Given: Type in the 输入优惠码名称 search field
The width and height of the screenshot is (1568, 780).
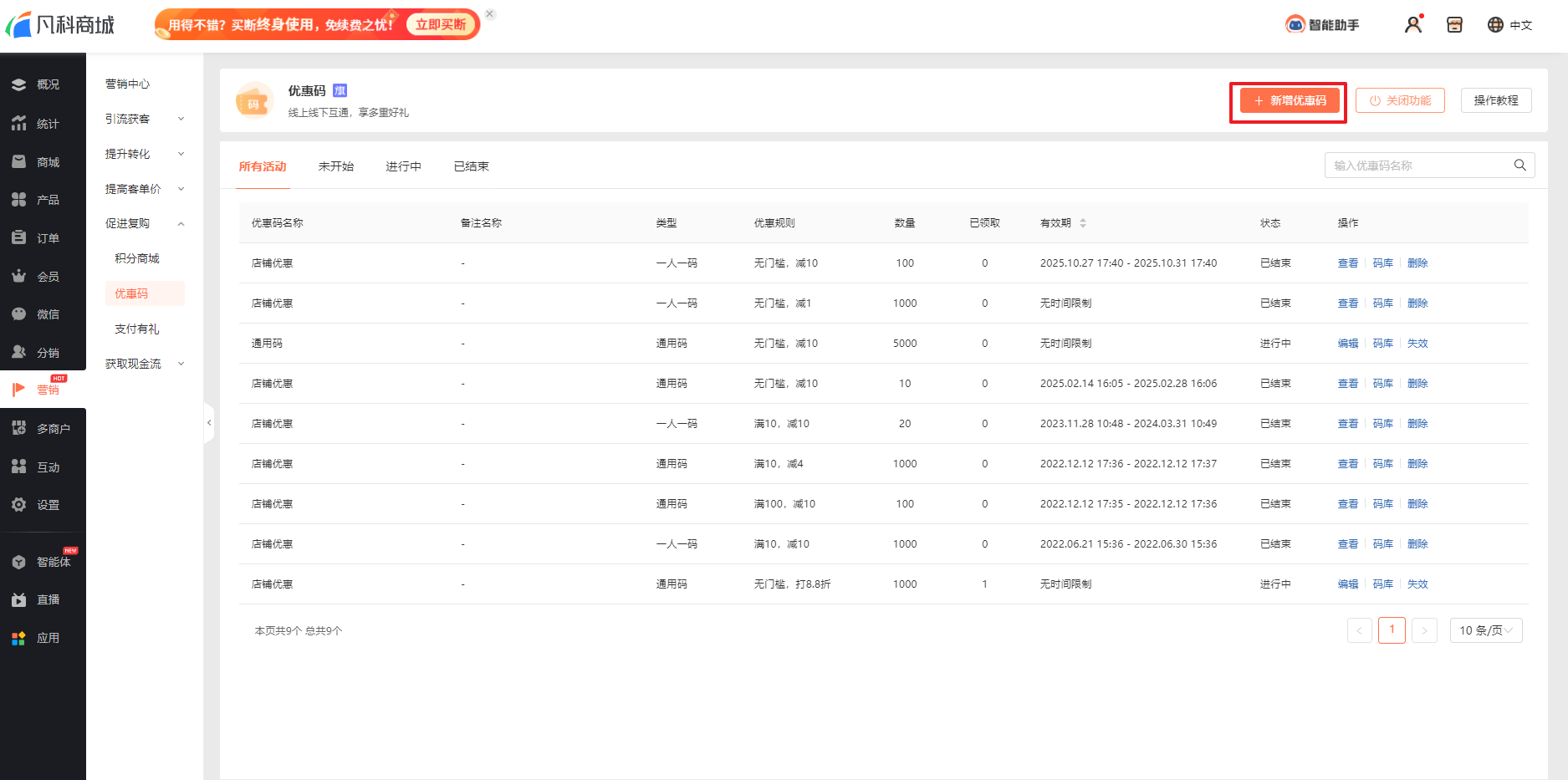Looking at the screenshot, I should 1418,166.
